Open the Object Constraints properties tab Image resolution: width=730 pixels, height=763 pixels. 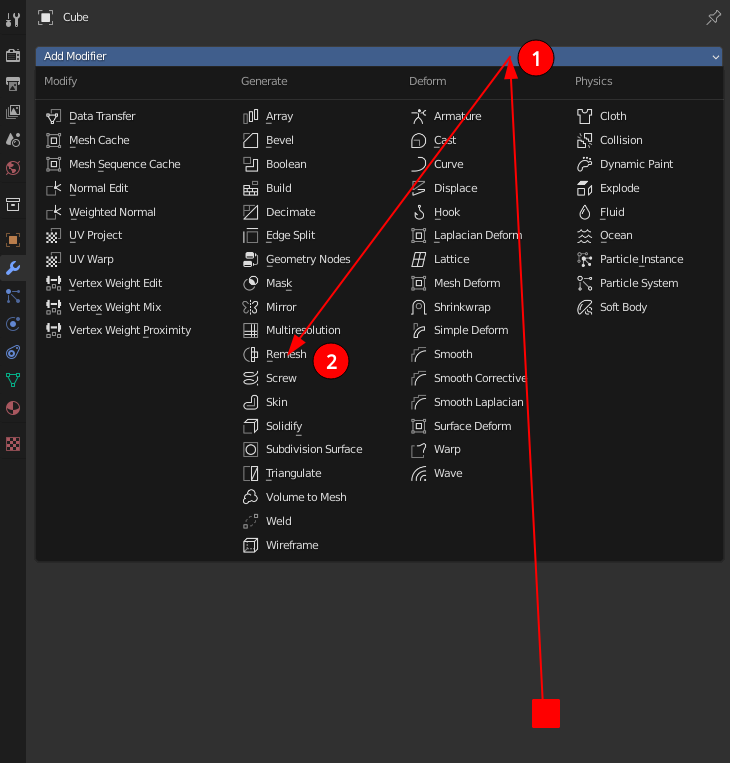(x=13, y=352)
